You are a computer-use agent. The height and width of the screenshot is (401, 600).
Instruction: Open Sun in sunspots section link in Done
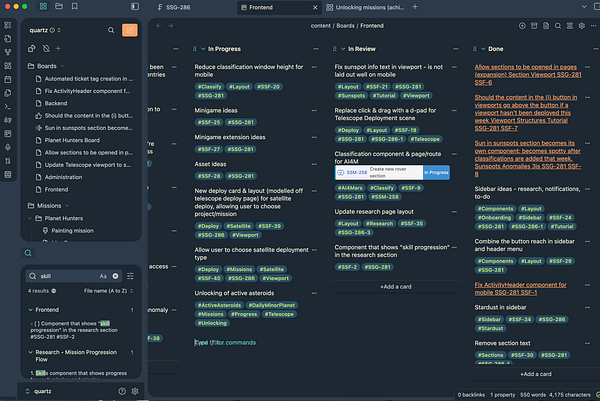(528, 158)
